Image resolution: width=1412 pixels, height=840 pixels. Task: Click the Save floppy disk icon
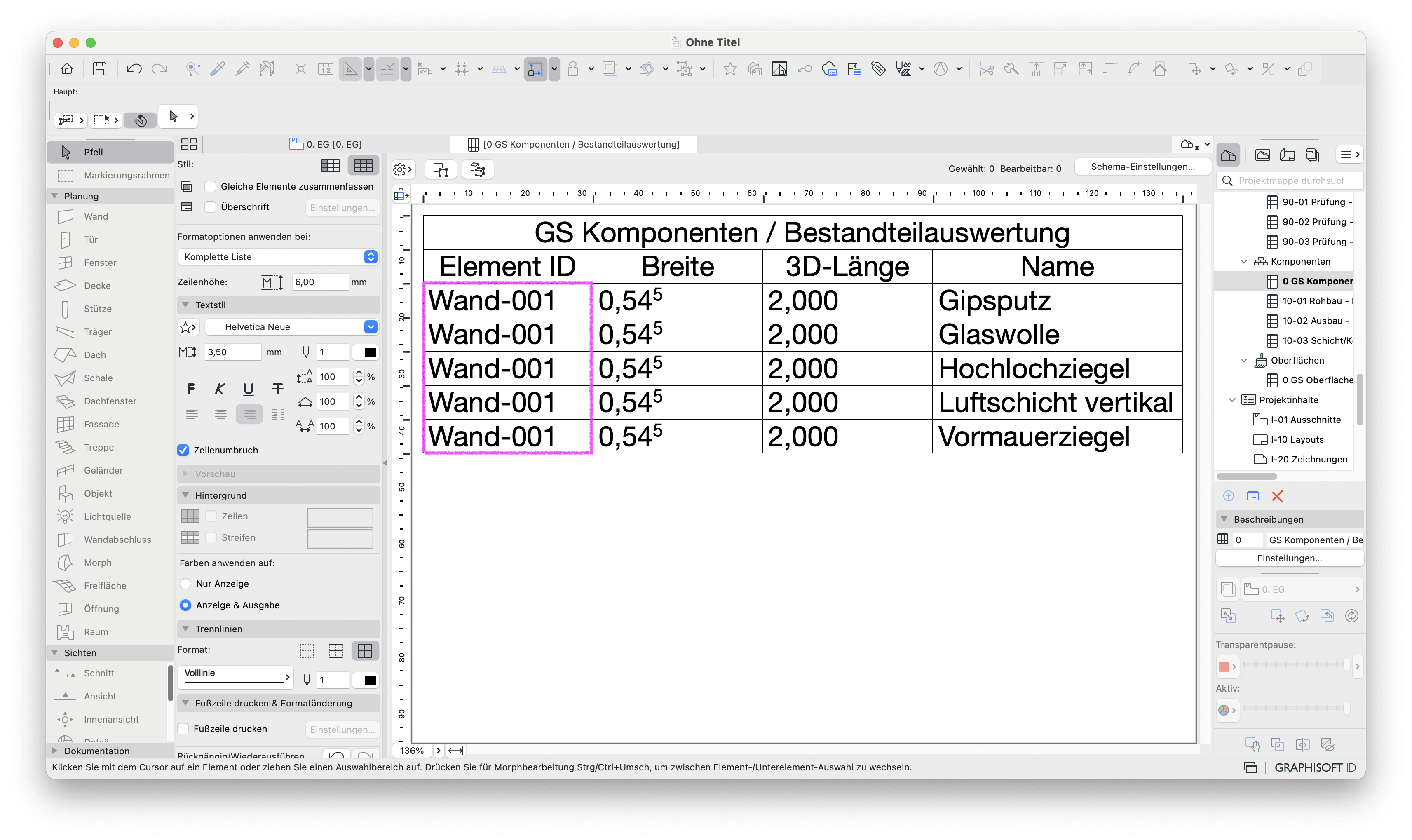coord(100,69)
